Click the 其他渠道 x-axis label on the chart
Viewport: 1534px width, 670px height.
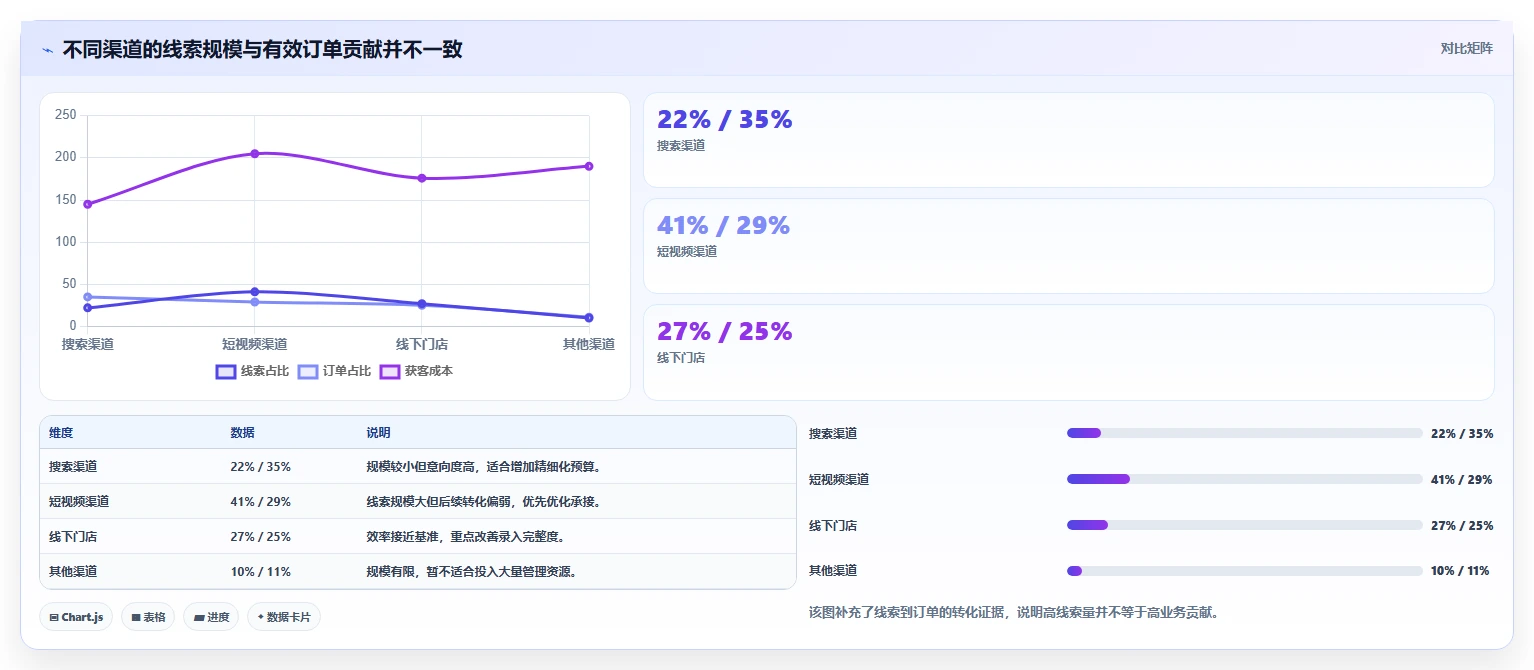point(589,344)
